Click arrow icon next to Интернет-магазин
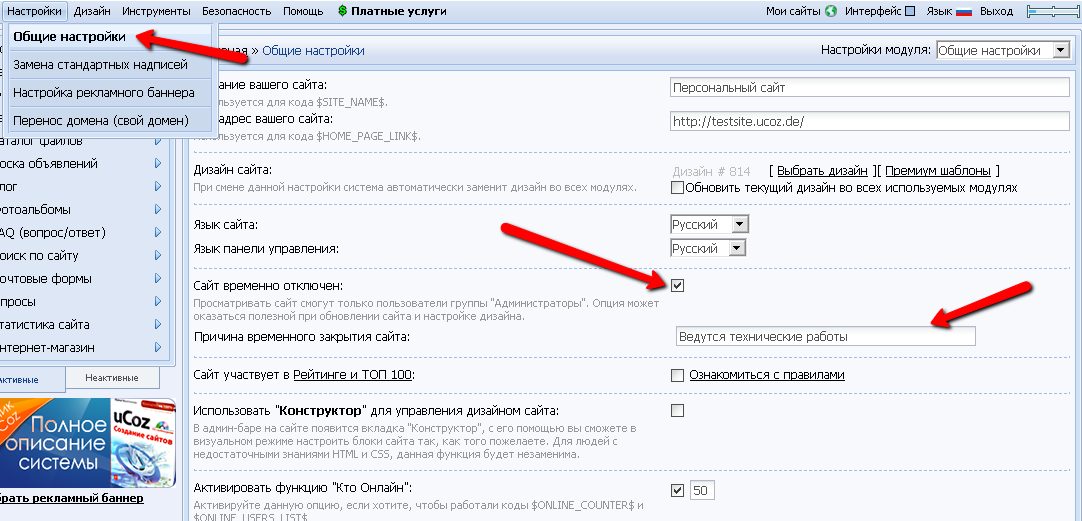 pos(158,347)
